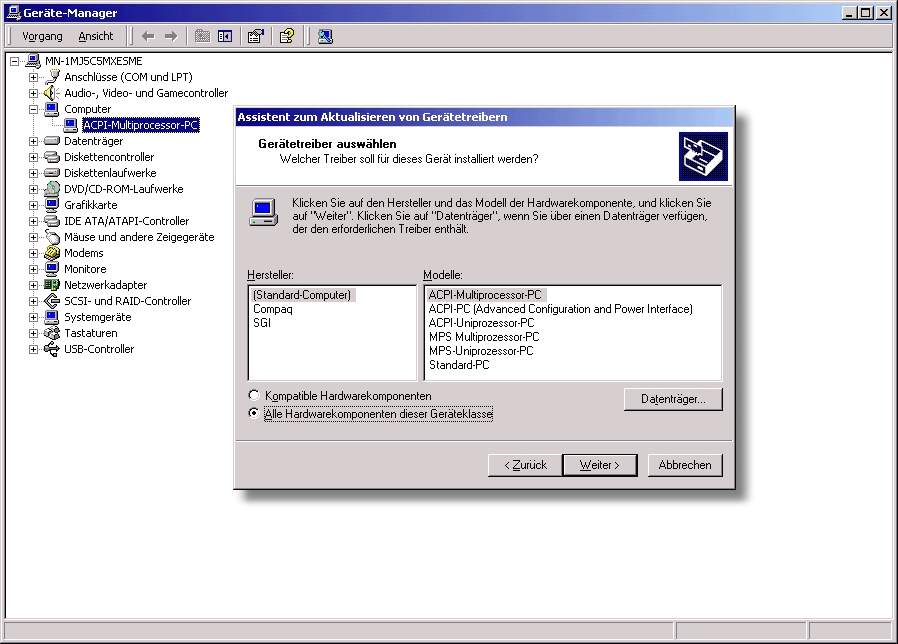Click the USB-Controller icon in tree
Screen dimensions: 898x644
pos(52,349)
